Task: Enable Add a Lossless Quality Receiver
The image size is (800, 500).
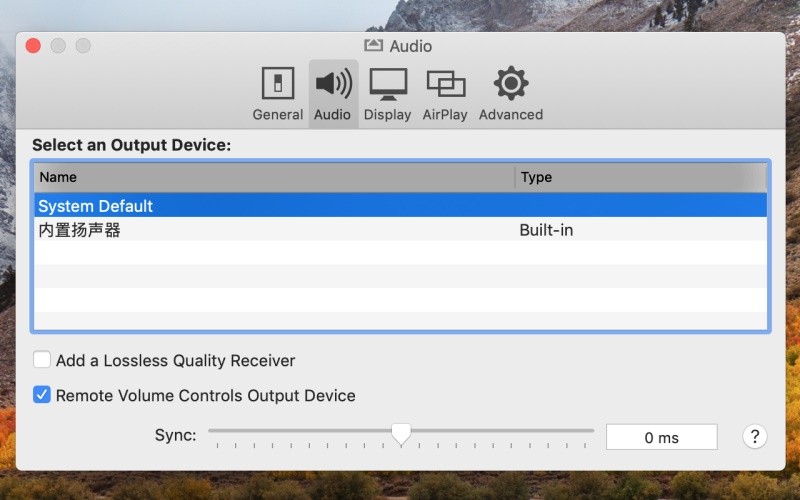Action: click(42, 360)
